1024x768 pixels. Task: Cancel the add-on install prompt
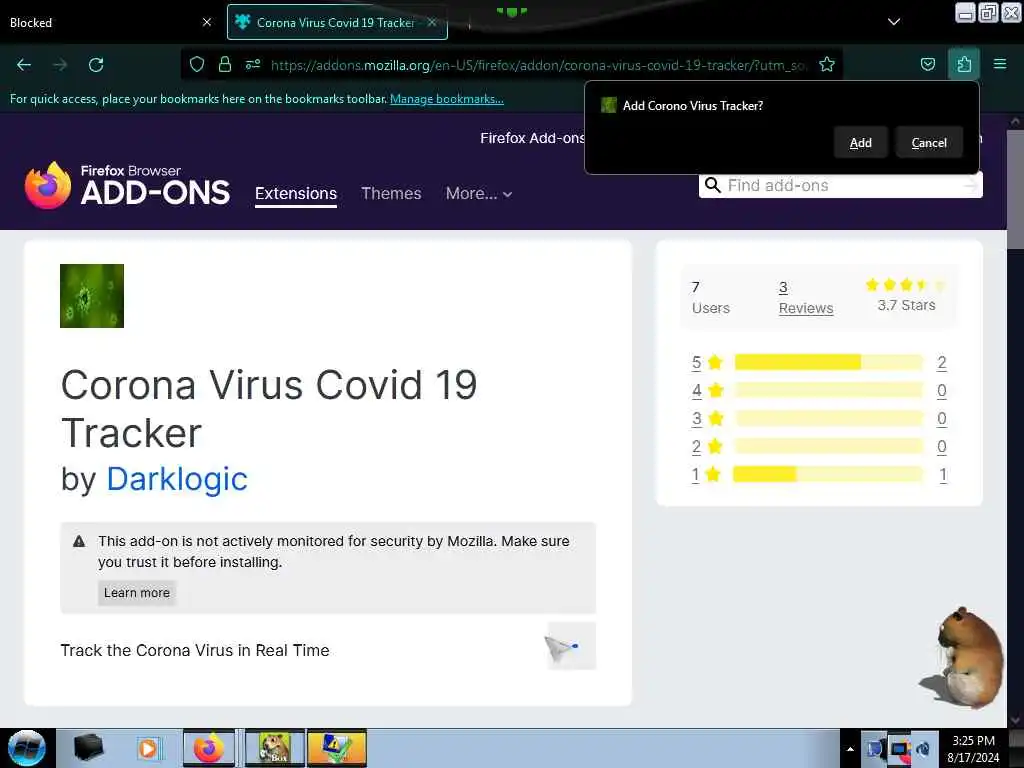(929, 142)
